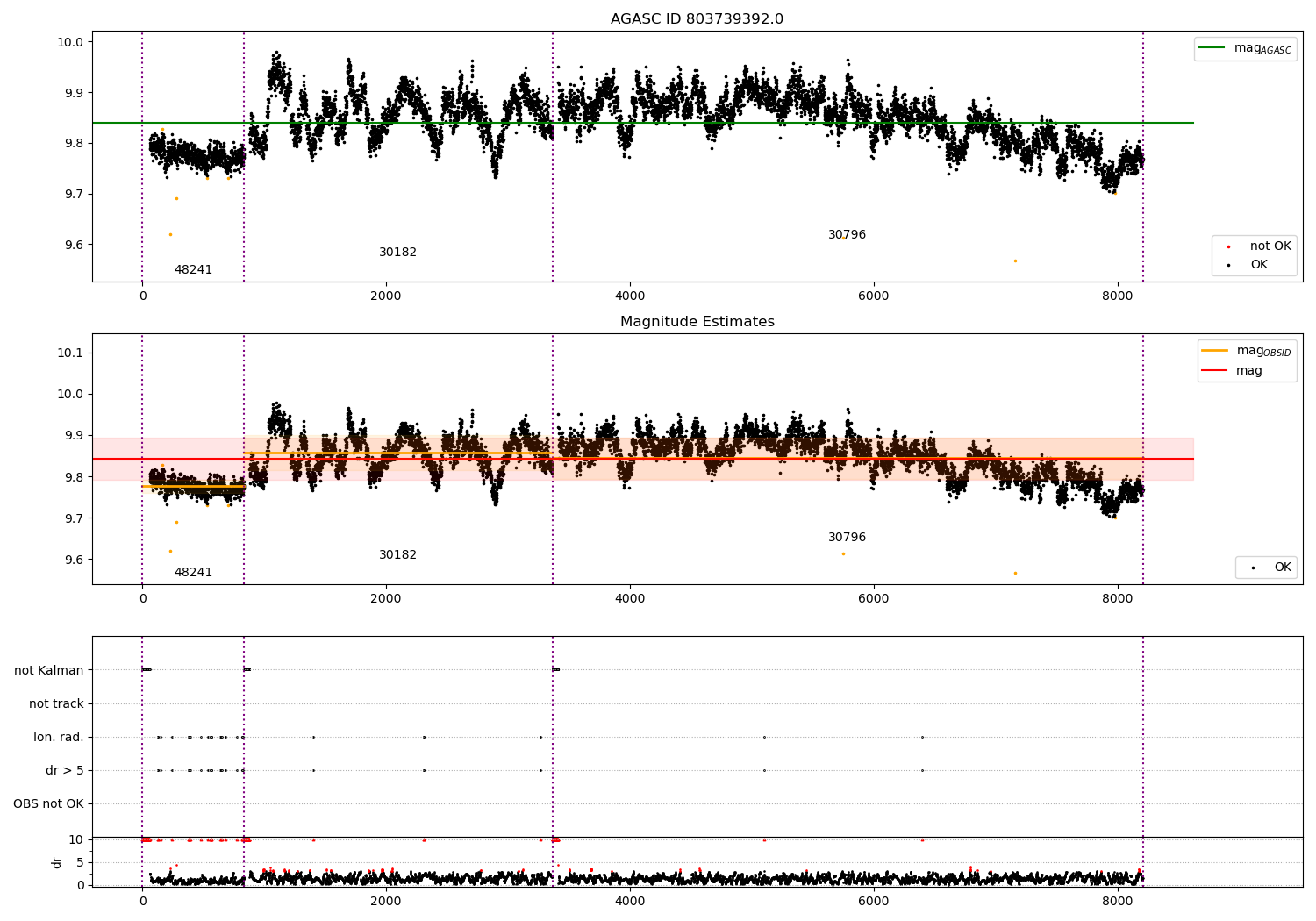Image resolution: width=1316 pixels, height=921 pixels.
Task: Click the '9.7' y-tick of top plot
Action: (74, 194)
